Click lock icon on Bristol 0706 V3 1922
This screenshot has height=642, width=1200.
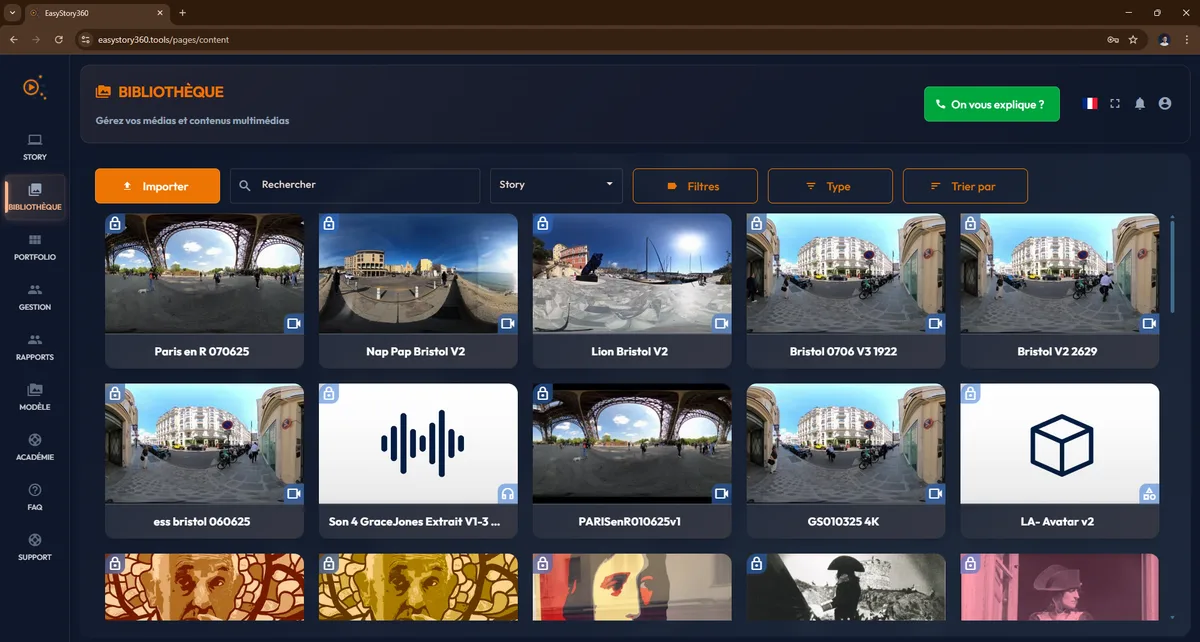[x=757, y=223]
